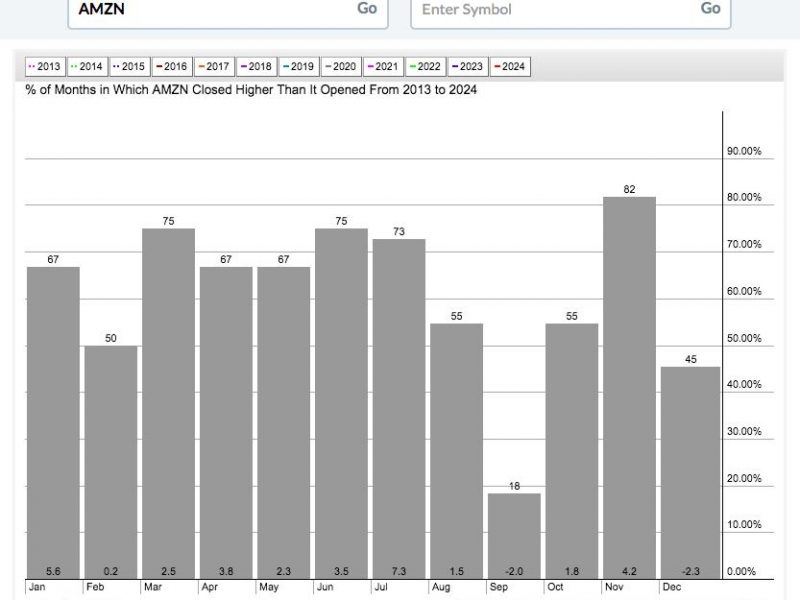
Task: Click the 7.3 average return value in July
Action: click(x=399, y=571)
